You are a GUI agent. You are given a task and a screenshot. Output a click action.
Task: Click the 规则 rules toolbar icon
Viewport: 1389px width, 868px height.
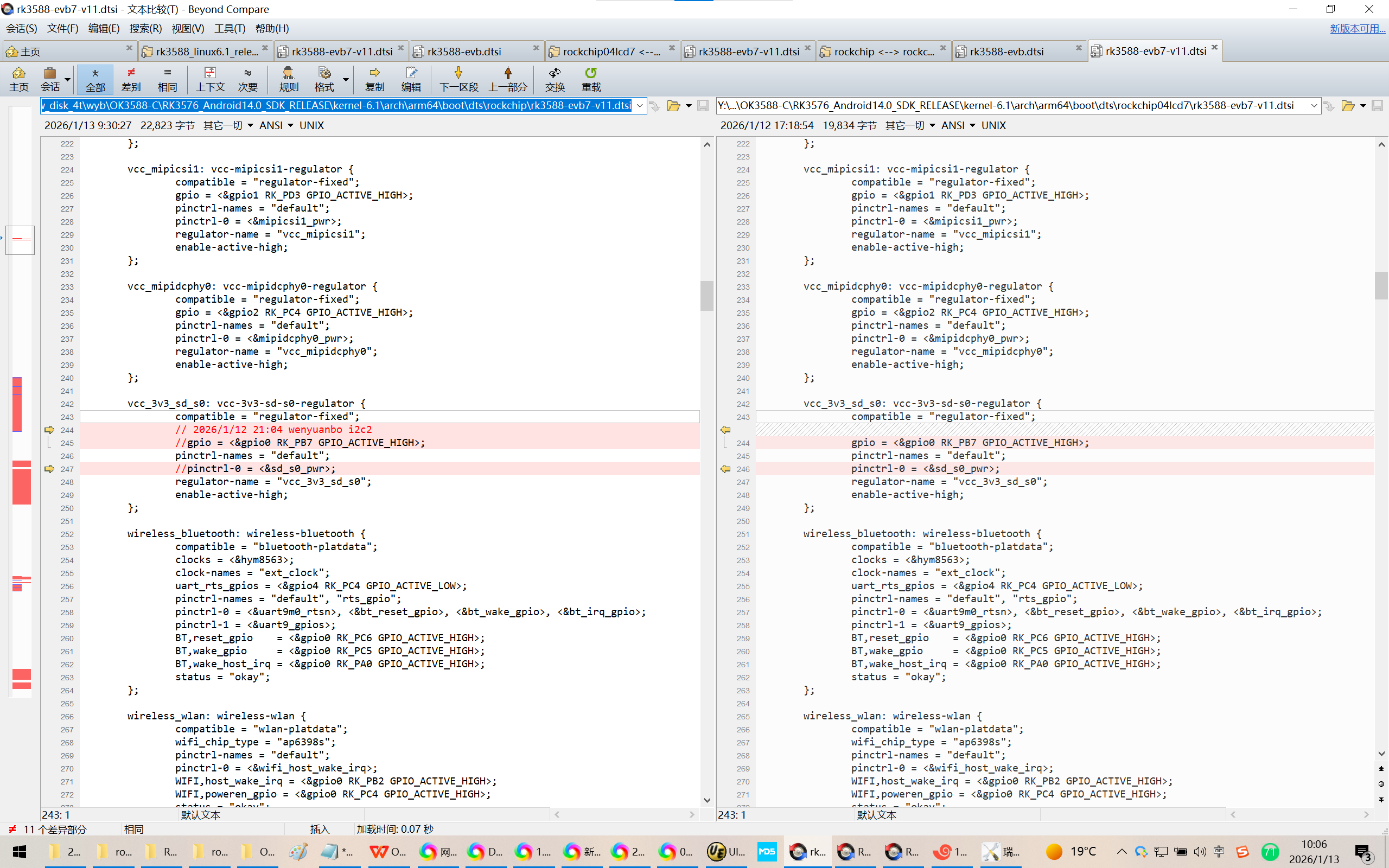288,79
